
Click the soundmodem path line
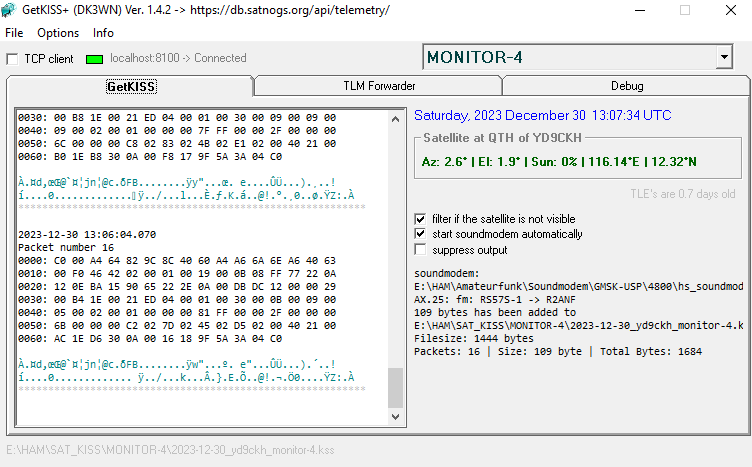coord(578,286)
